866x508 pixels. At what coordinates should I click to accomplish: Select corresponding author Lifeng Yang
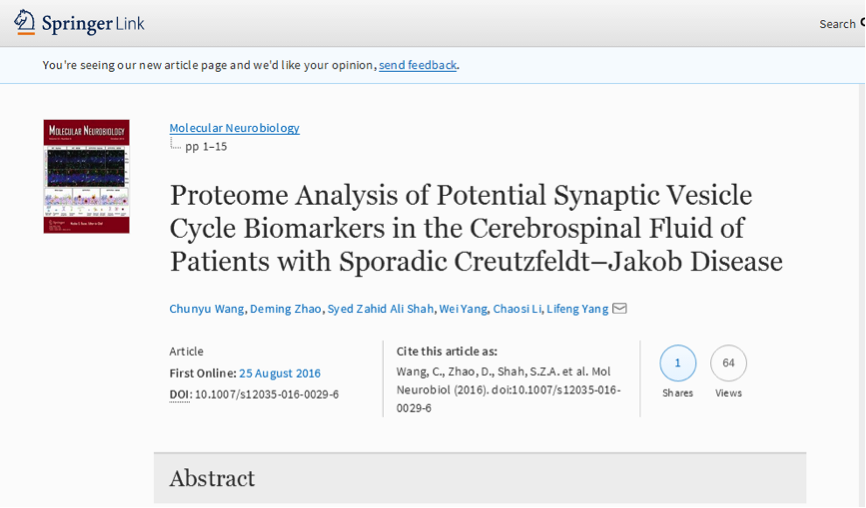[577, 308]
